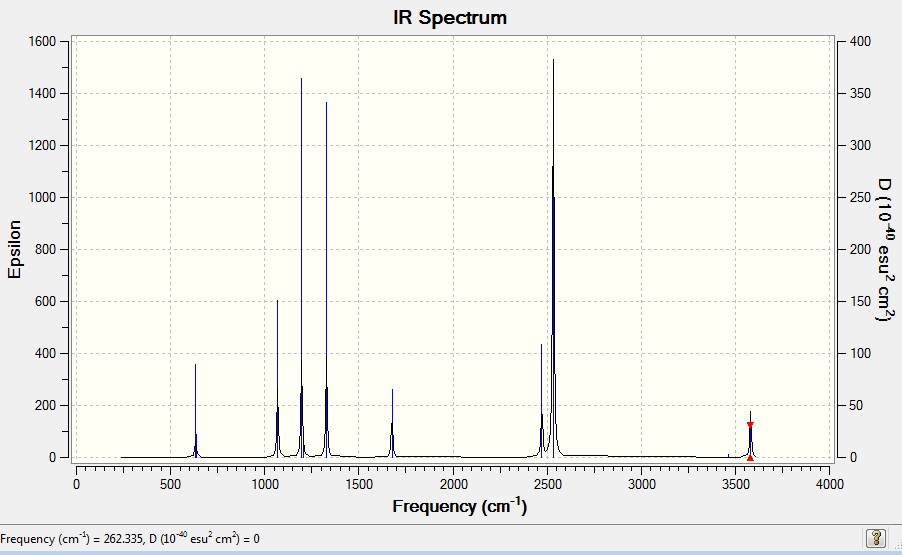This screenshot has width=902, height=555.
Task: Click the '3000' tick on frequency axis
Action: click(641, 484)
